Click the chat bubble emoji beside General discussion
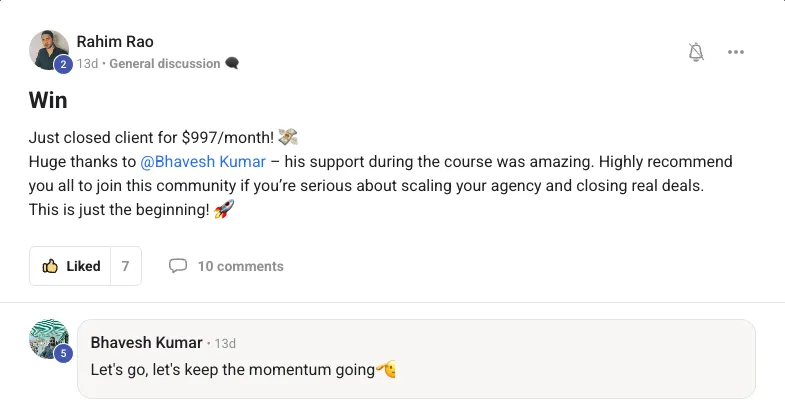This screenshot has width=785, height=407. [232, 64]
